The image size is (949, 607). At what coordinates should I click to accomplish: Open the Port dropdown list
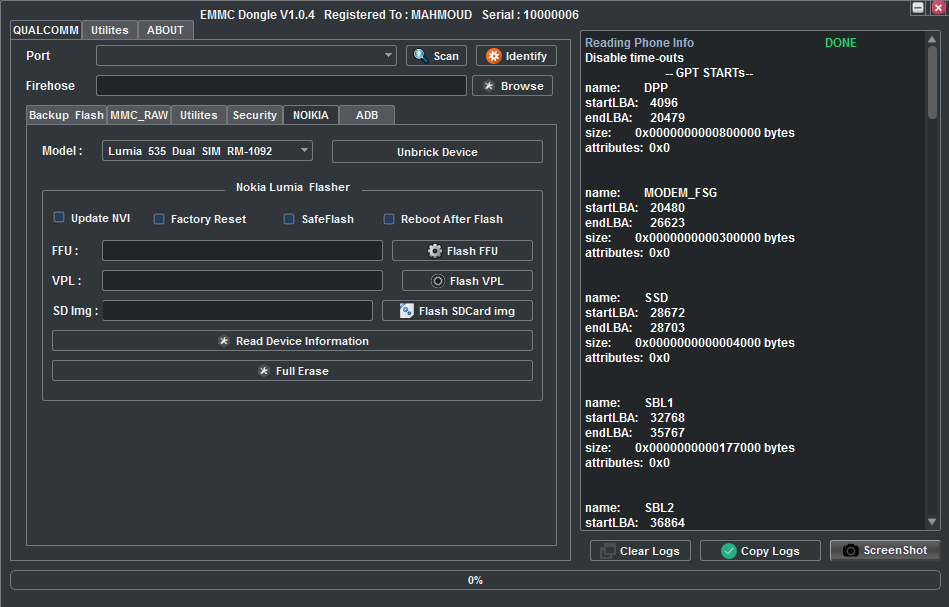[x=388, y=55]
